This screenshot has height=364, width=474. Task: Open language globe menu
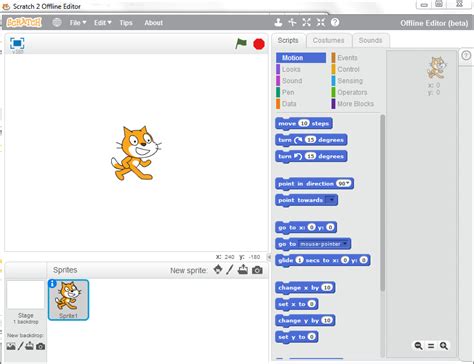click(x=57, y=23)
